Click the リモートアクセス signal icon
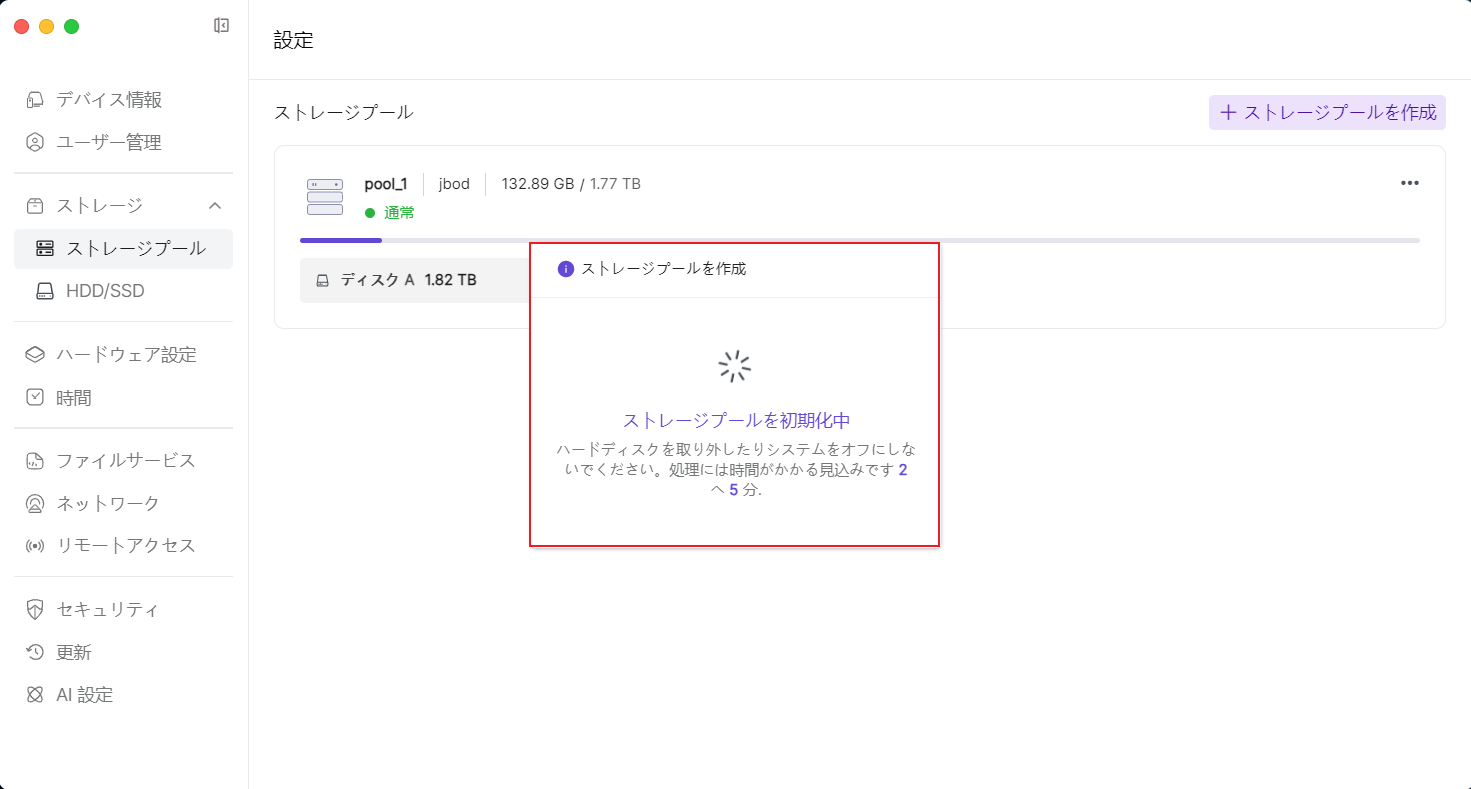The width and height of the screenshot is (1471, 789). (x=35, y=546)
